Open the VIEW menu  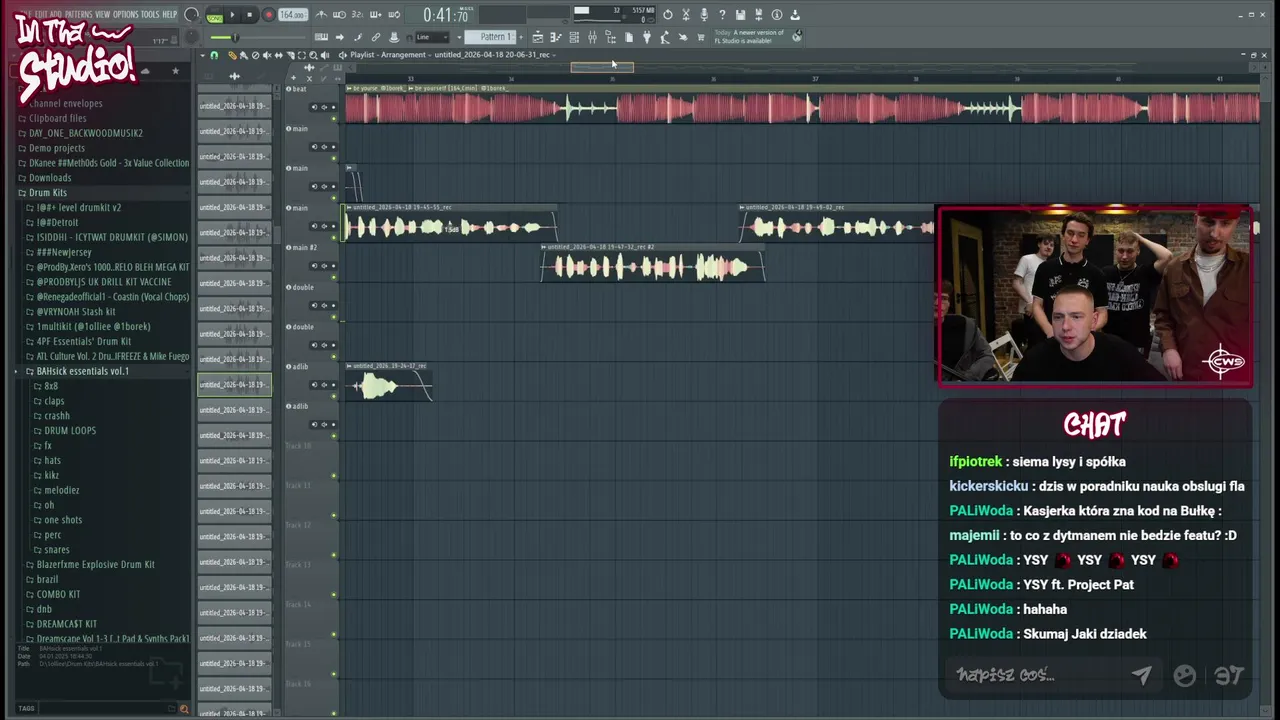point(103,14)
